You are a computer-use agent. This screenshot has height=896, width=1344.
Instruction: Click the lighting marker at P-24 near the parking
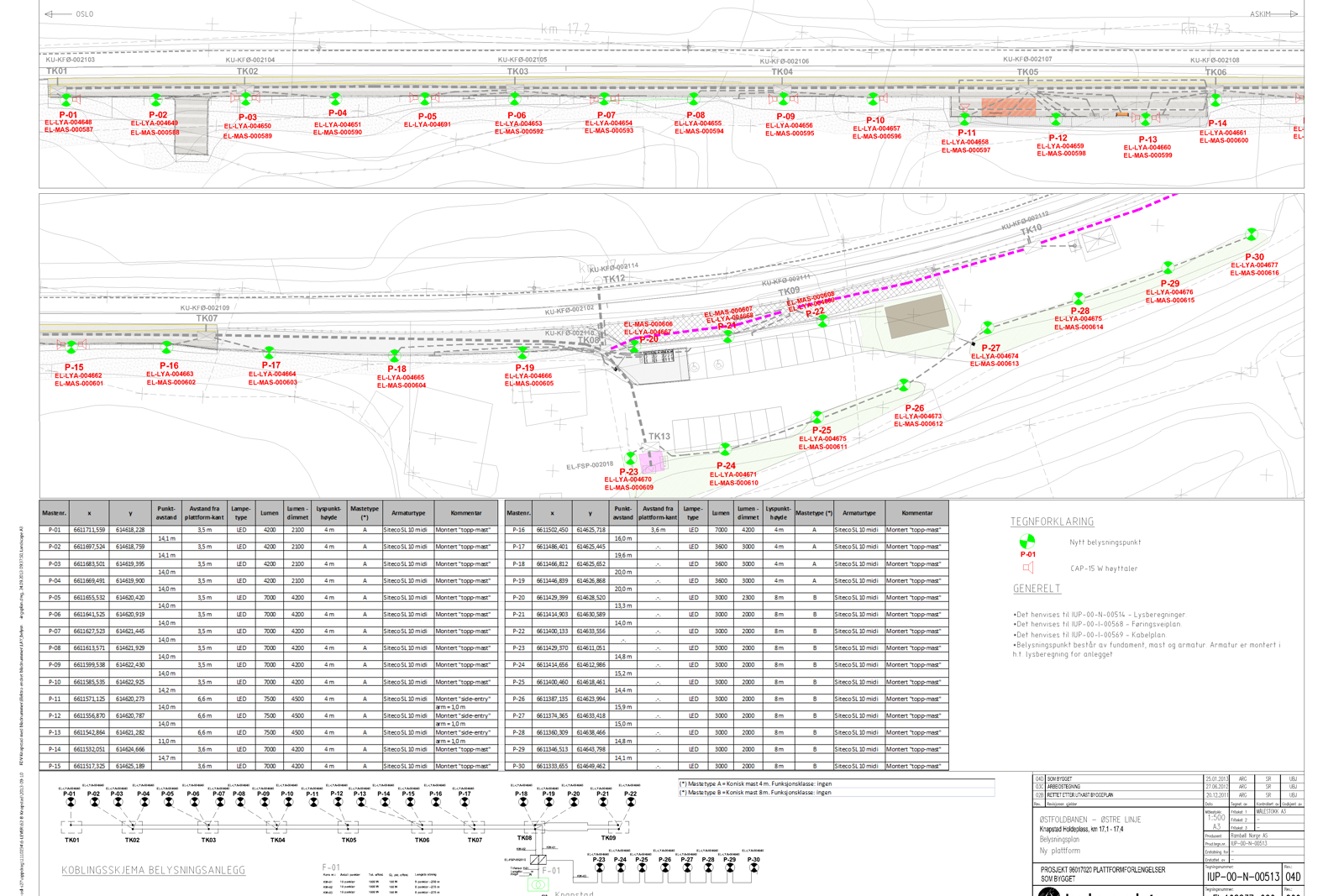725,449
